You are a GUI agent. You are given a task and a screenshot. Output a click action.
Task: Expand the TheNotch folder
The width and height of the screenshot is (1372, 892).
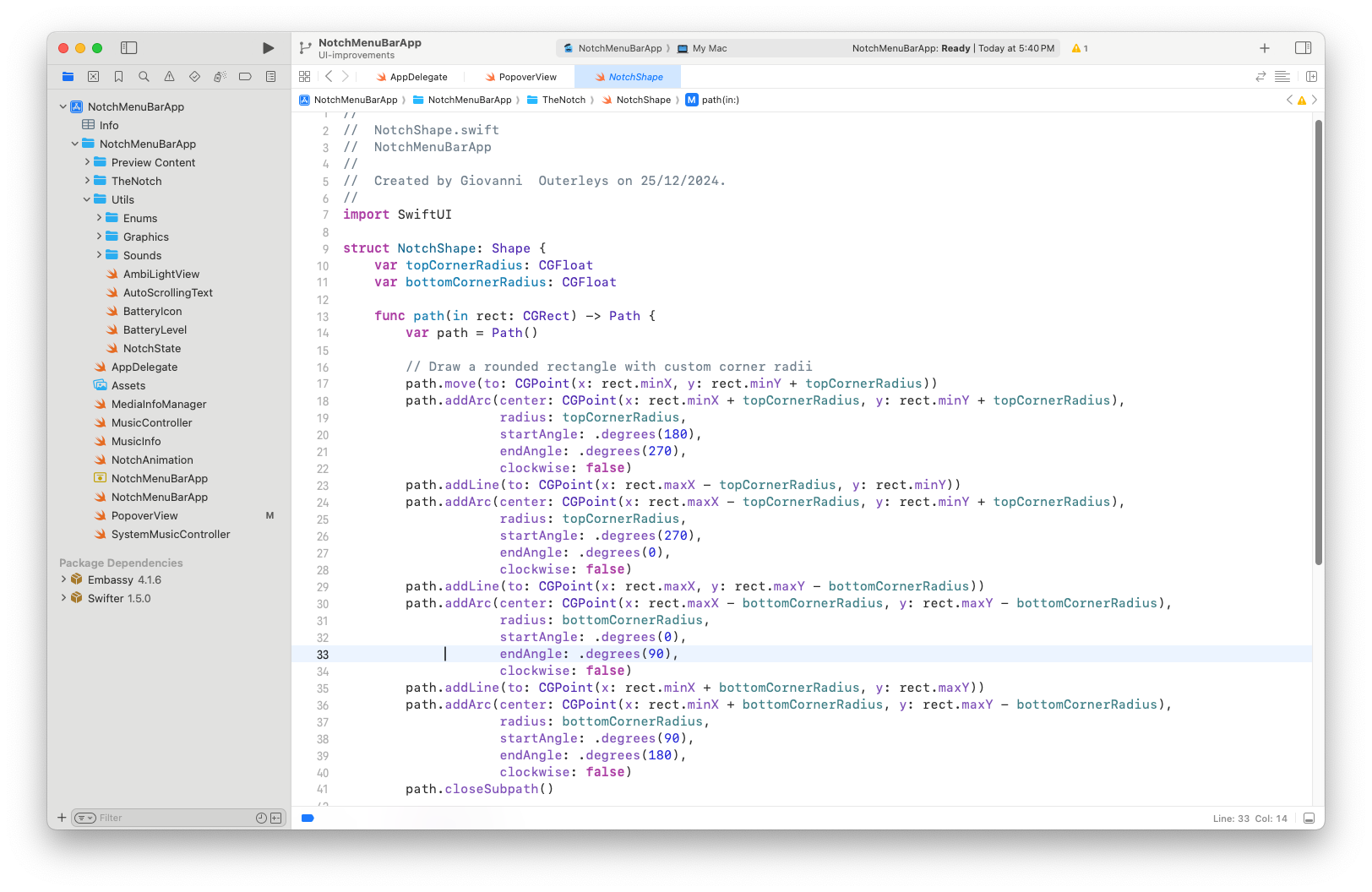point(87,181)
